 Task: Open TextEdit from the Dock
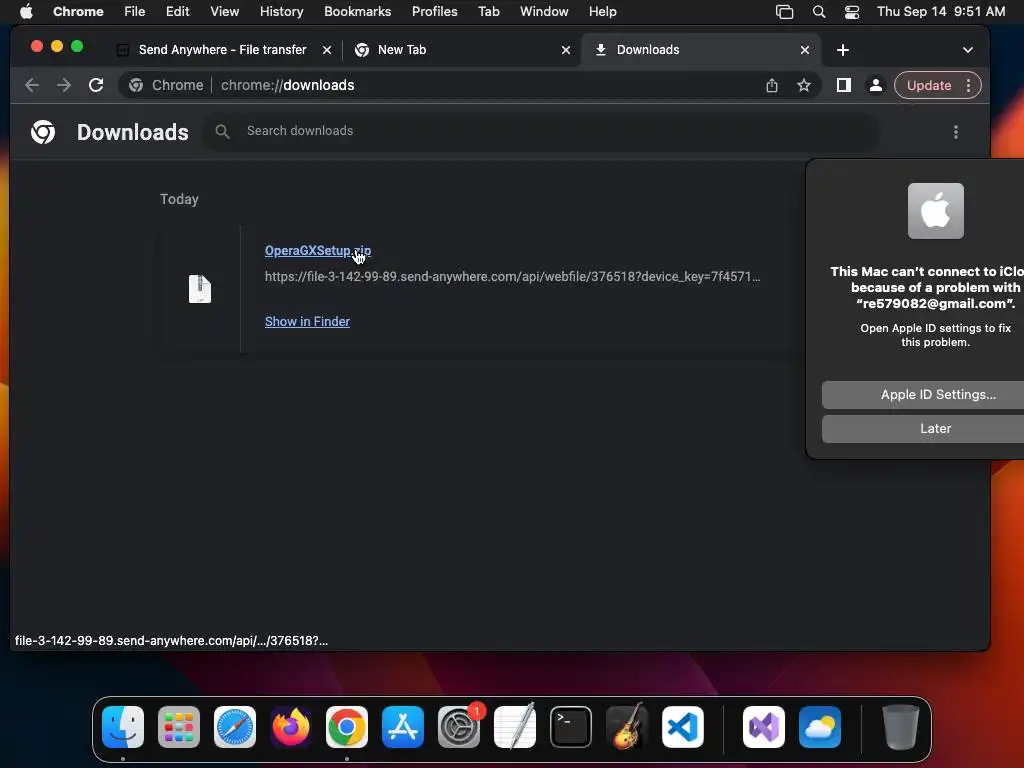[x=515, y=727]
